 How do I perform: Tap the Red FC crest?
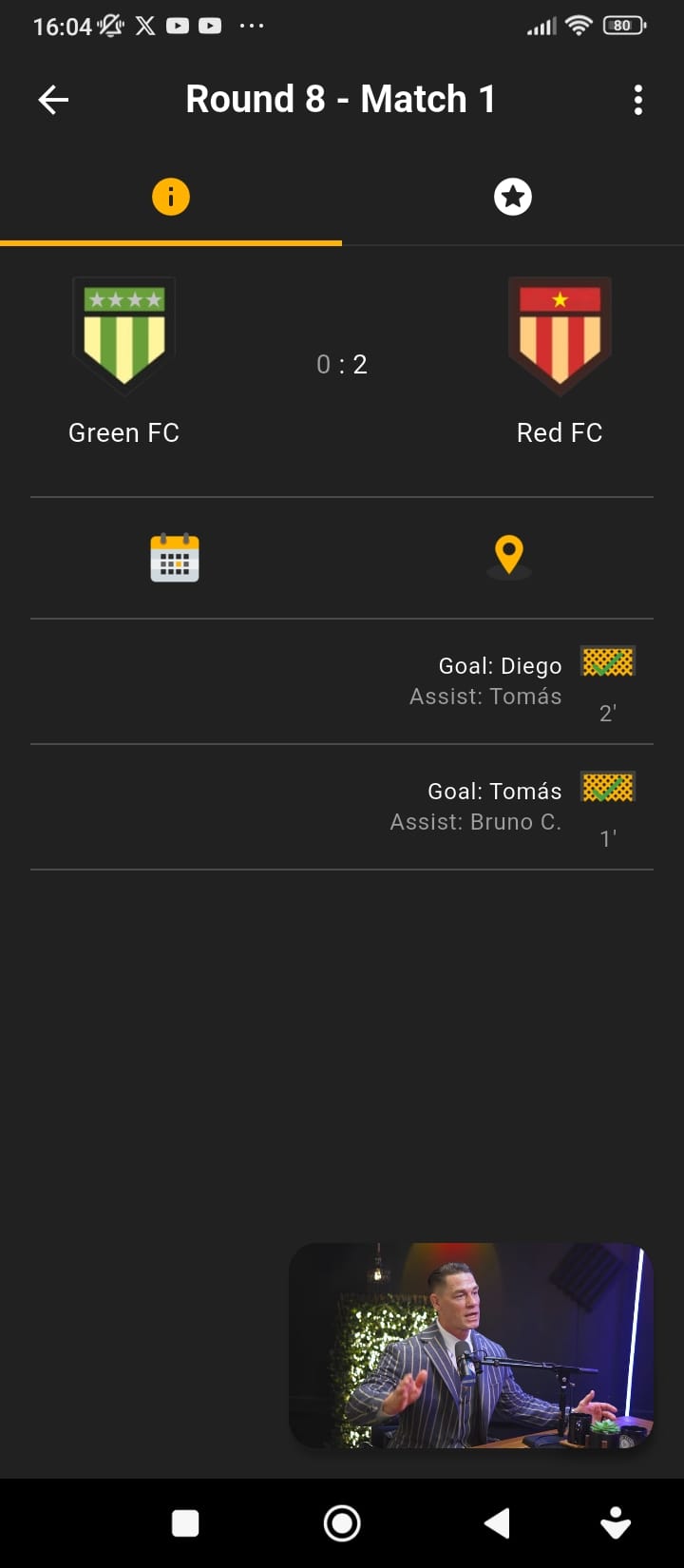(560, 335)
